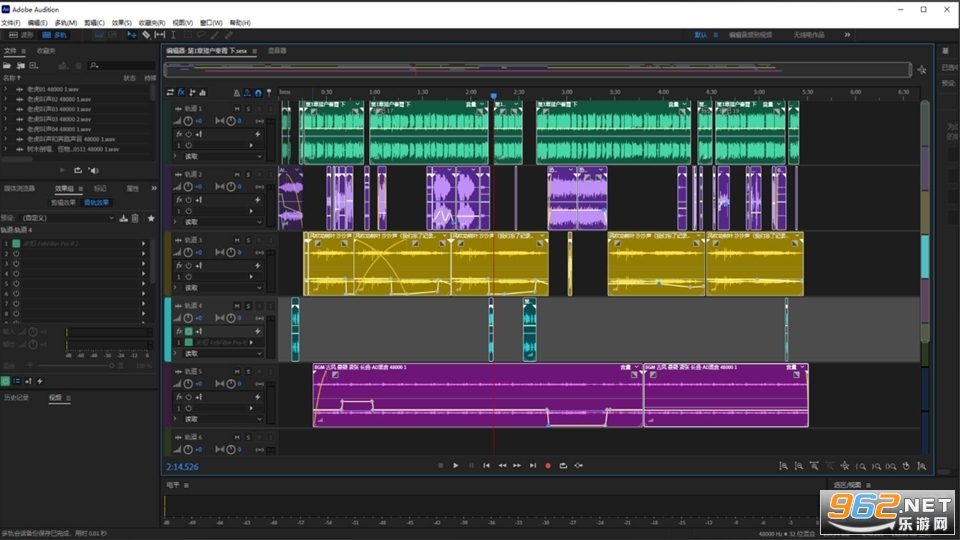960x540 pixels.
Task: Select the Razor tool in toolbar
Action: [x=146, y=35]
